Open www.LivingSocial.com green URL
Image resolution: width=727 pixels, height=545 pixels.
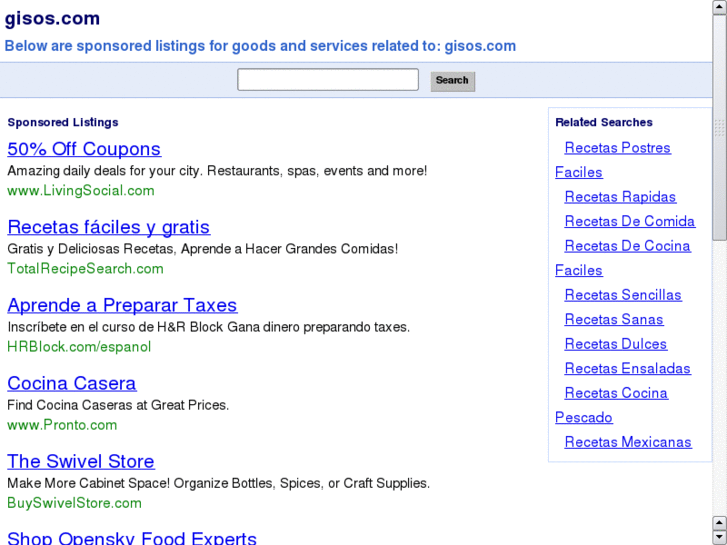[x=81, y=191]
